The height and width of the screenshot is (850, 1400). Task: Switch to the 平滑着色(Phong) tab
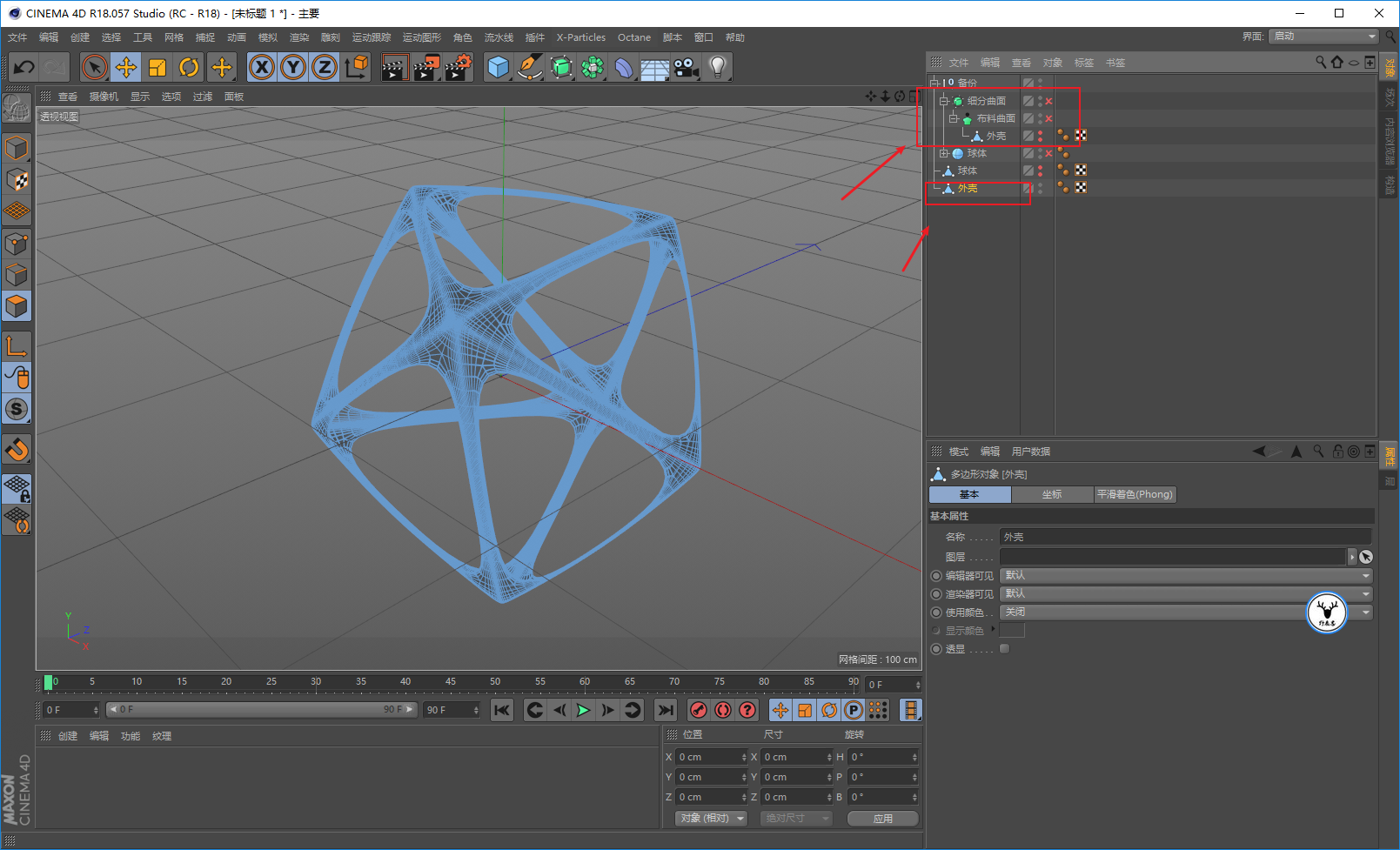1135,494
